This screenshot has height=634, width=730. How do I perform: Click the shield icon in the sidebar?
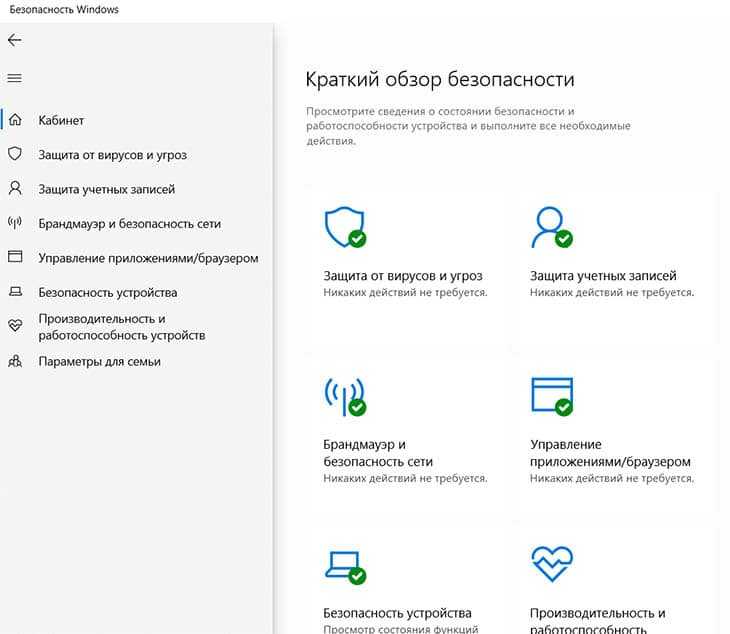point(15,154)
